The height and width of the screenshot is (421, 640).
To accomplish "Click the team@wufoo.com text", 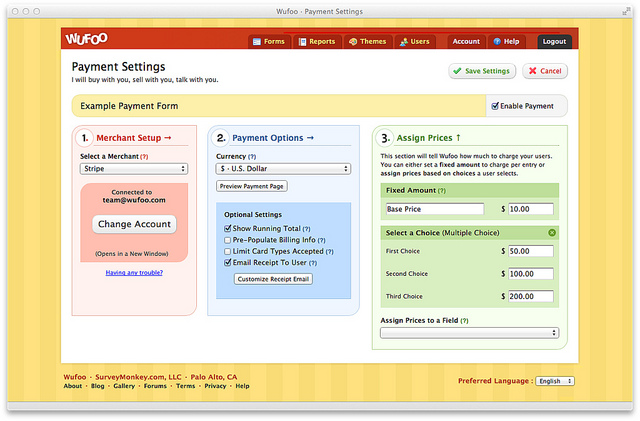I will (134, 200).
